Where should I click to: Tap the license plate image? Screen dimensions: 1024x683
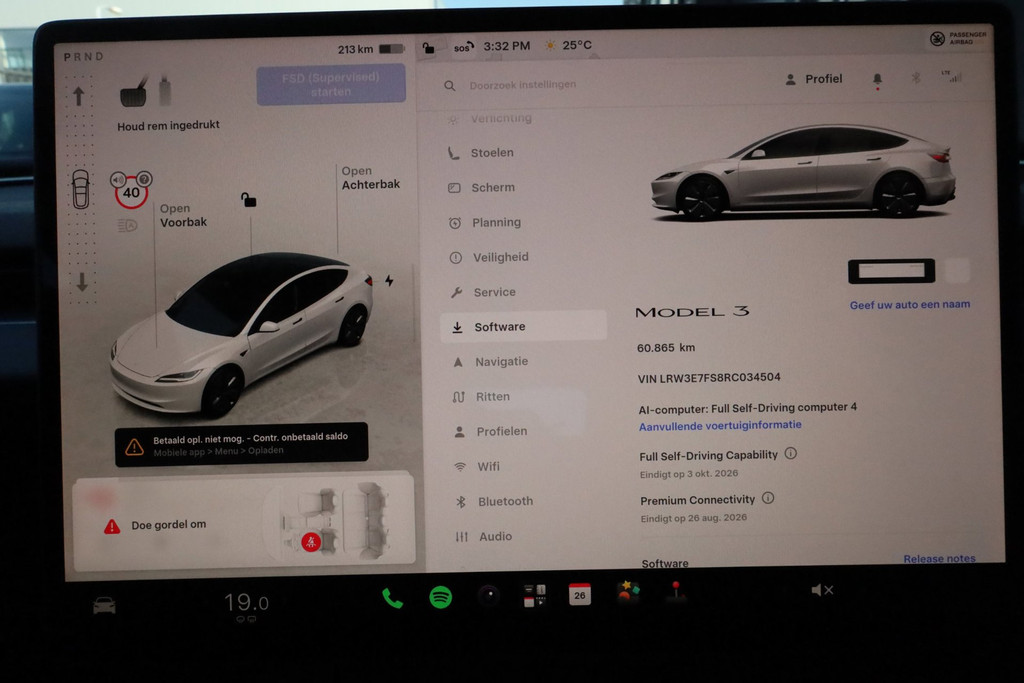click(891, 271)
